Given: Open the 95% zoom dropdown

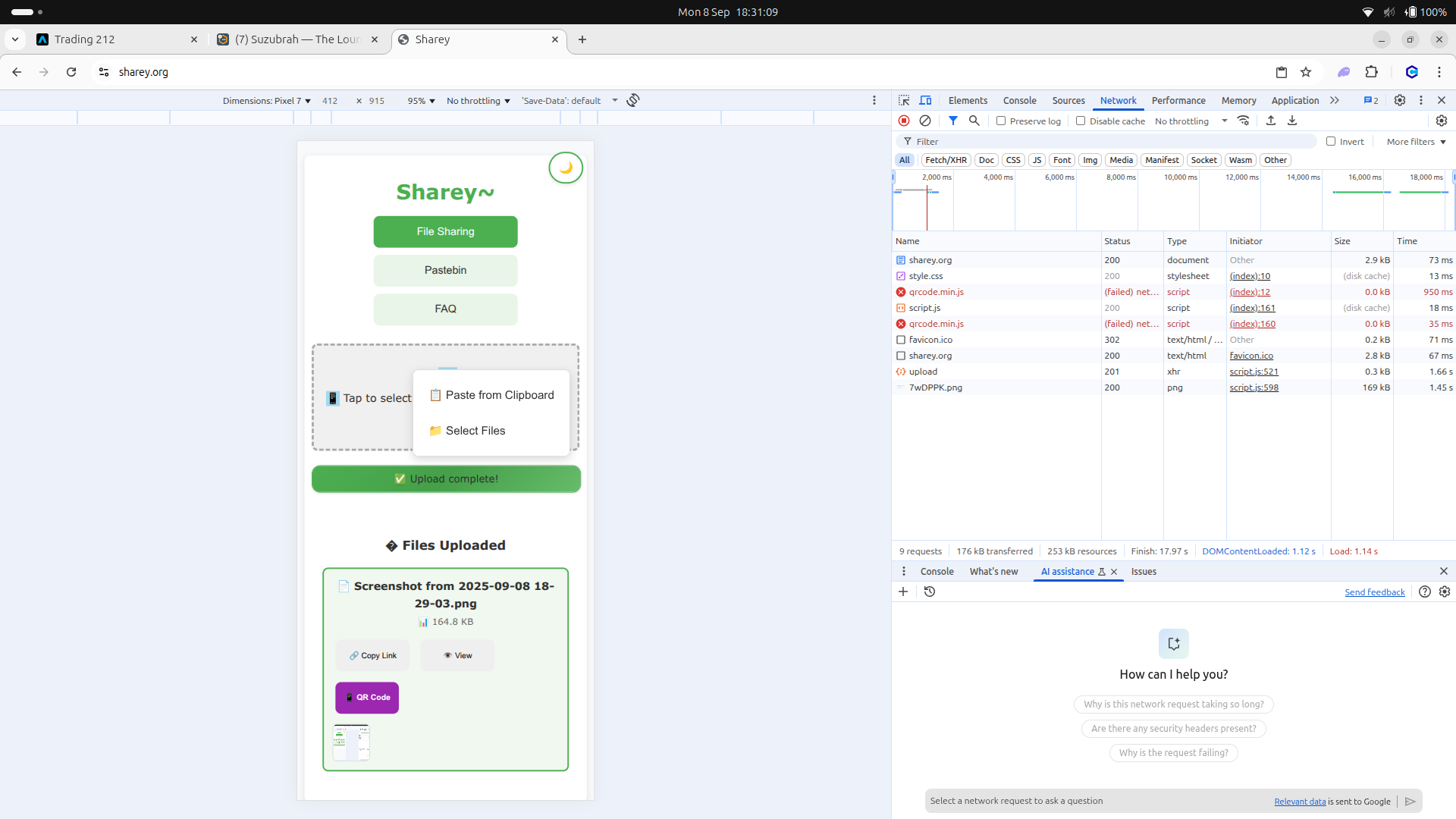Looking at the screenshot, I should pos(421,101).
